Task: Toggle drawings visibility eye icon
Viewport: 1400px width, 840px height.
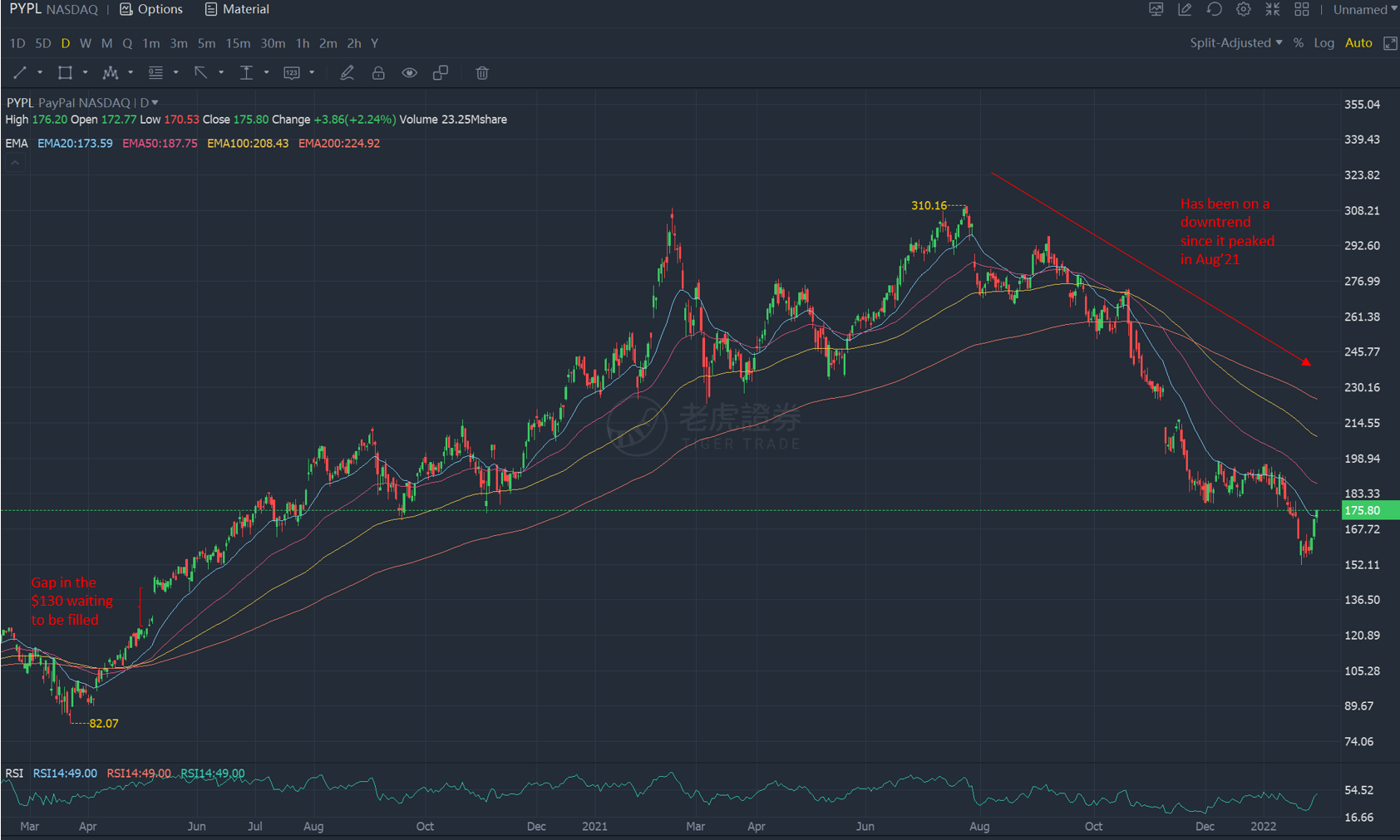Action: pos(409,73)
